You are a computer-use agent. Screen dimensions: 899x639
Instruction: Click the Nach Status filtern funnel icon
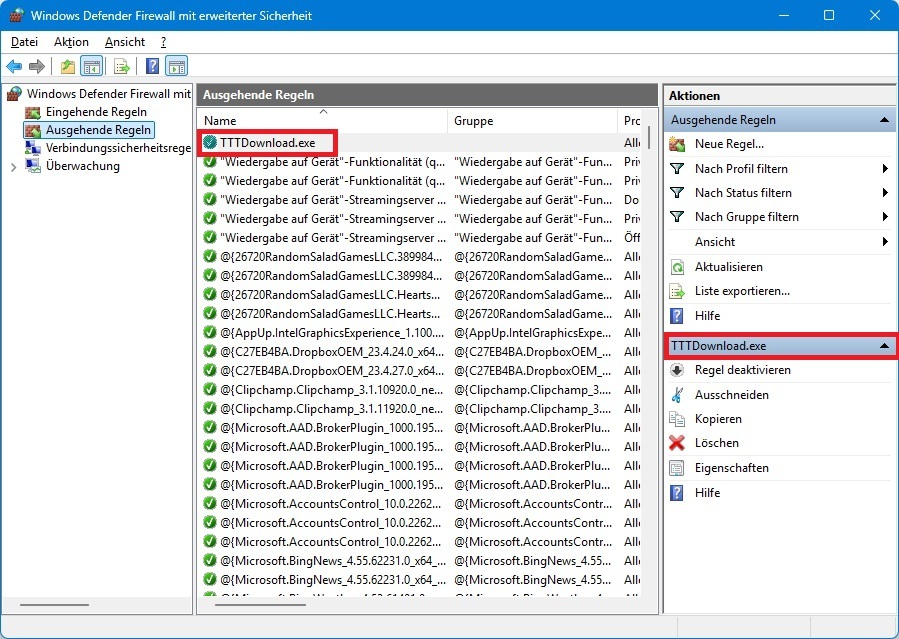(677, 193)
